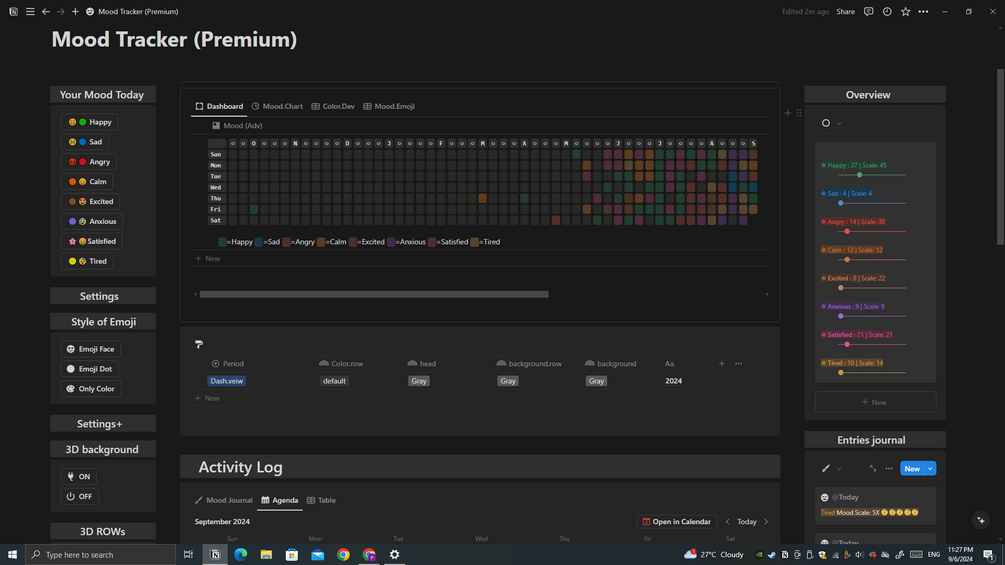This screenshot has height=565, width=1005.
Task: Set today's mood to Happy
Action: 89,122
